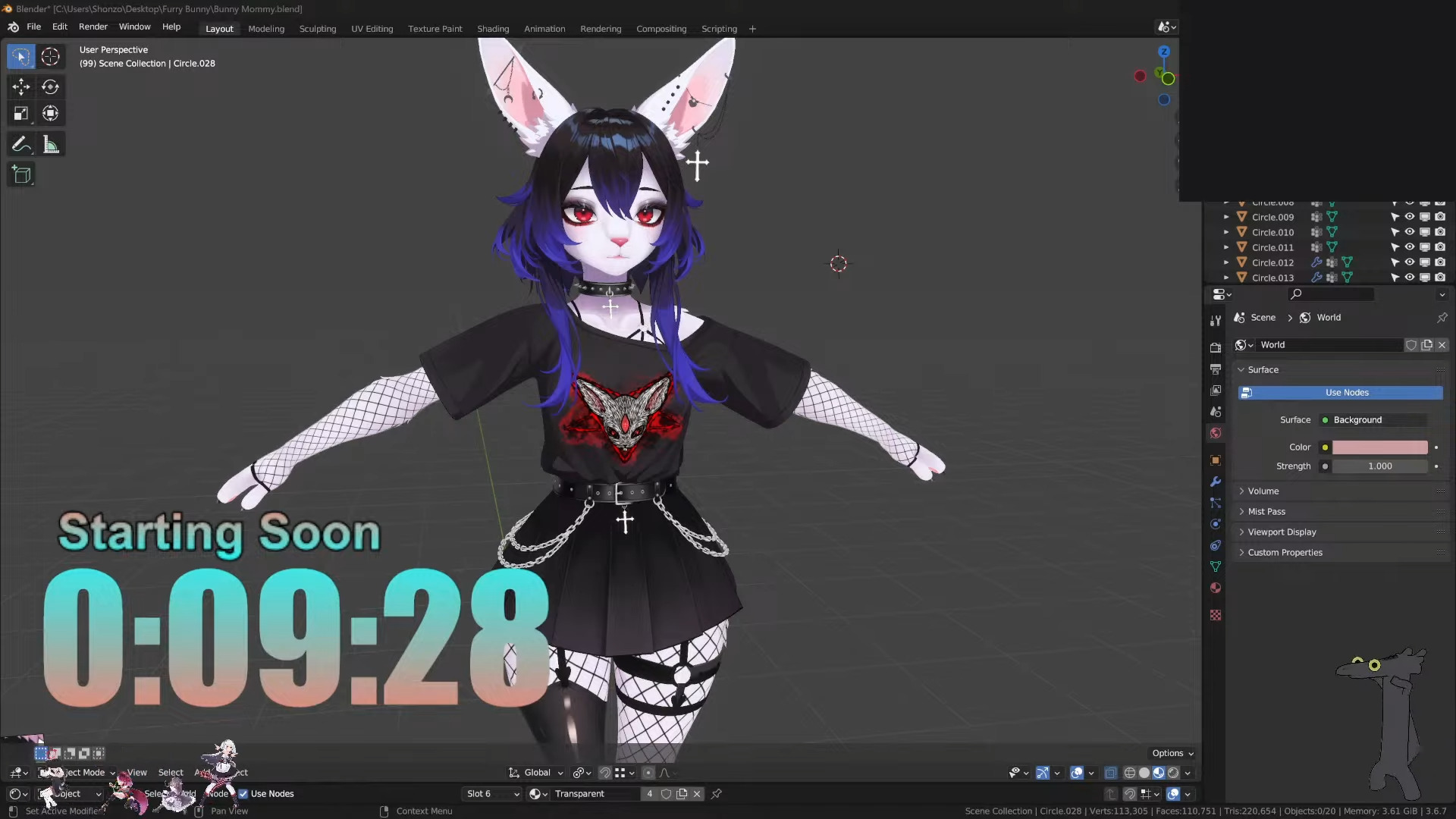
Task: Disable Circle.012 in renders via its camera icon
Action: pos(1440,262)
